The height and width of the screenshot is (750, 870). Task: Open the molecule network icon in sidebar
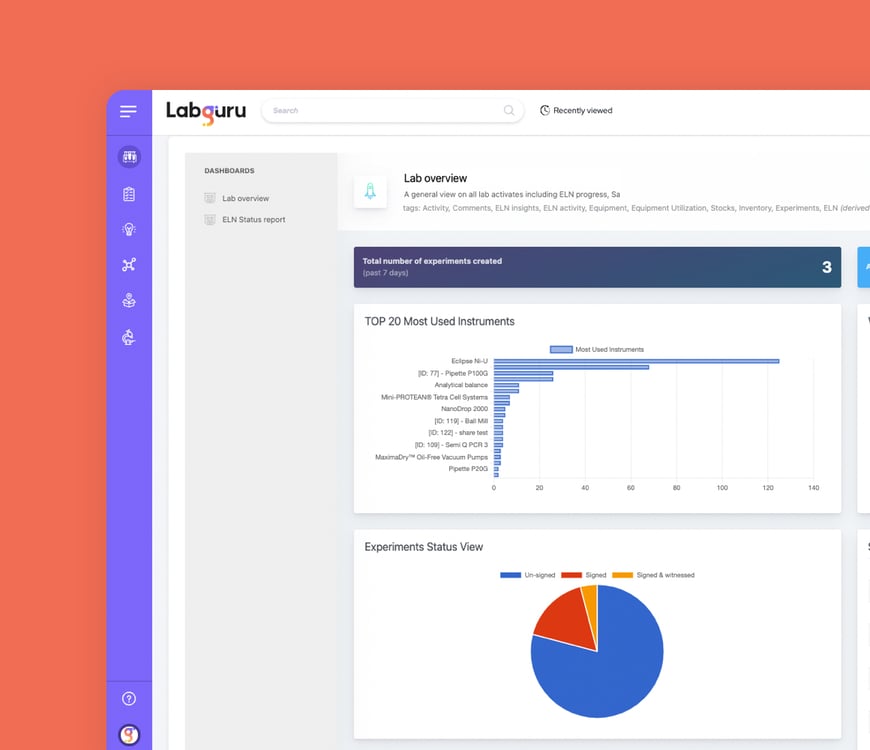[128, 264]
